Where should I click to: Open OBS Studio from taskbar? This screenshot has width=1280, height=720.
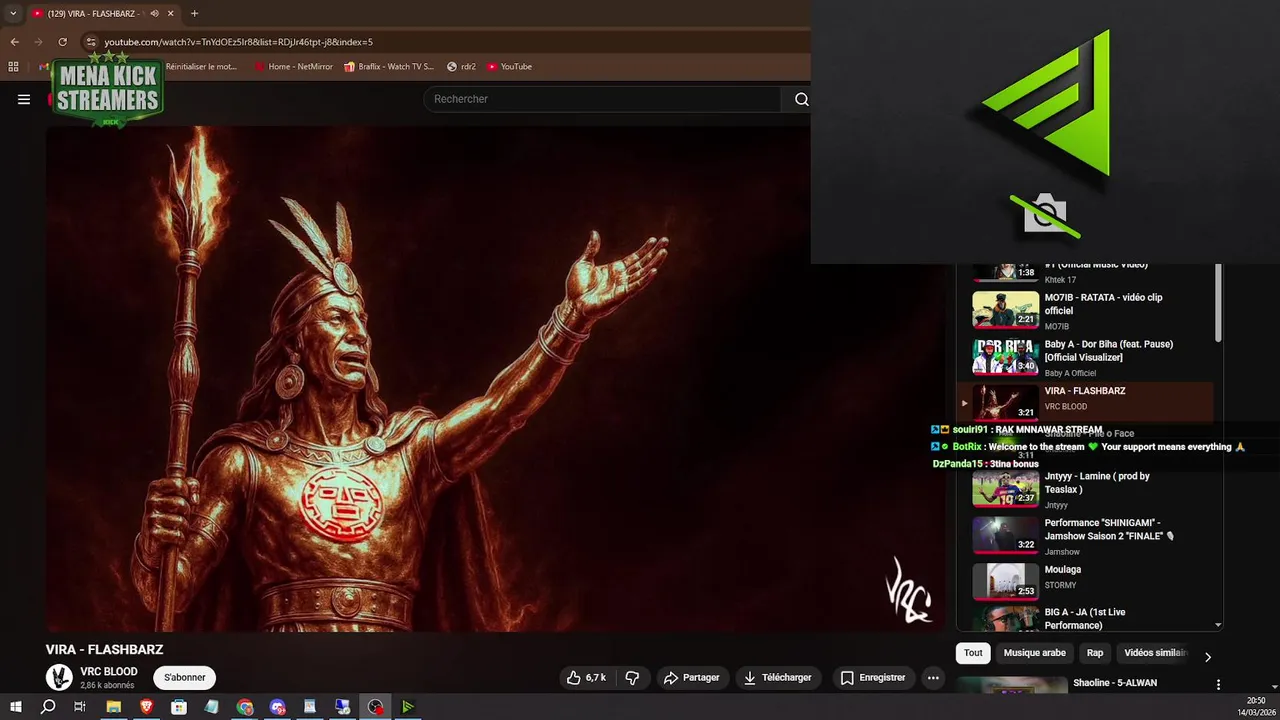pos(375,707)
